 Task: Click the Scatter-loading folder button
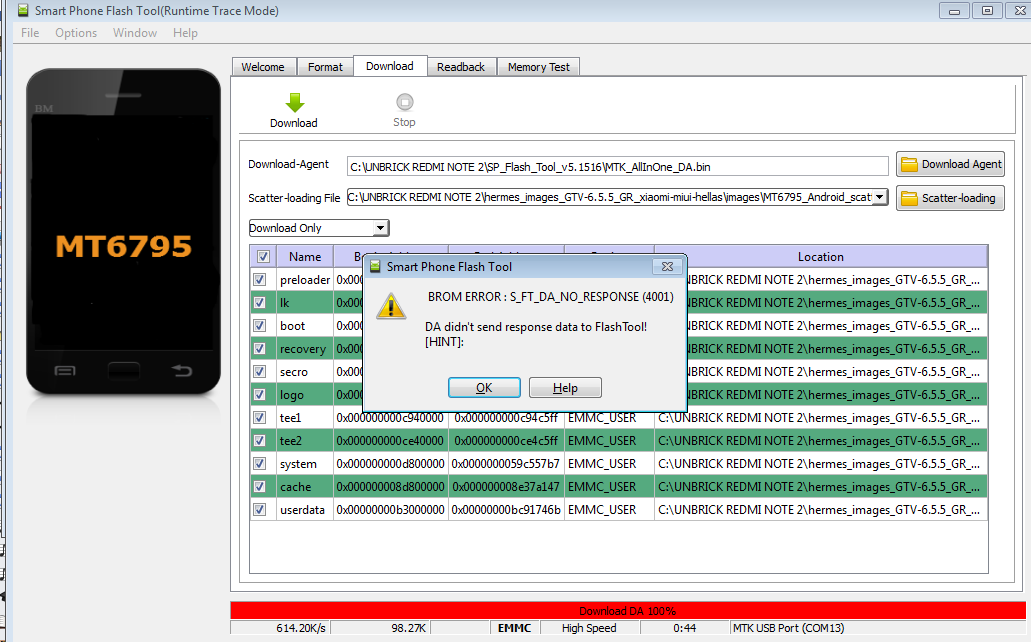click(x=950, y=198)
